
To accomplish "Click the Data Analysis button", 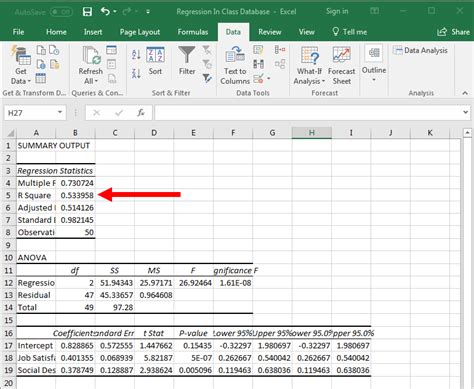I will [420, 51].
